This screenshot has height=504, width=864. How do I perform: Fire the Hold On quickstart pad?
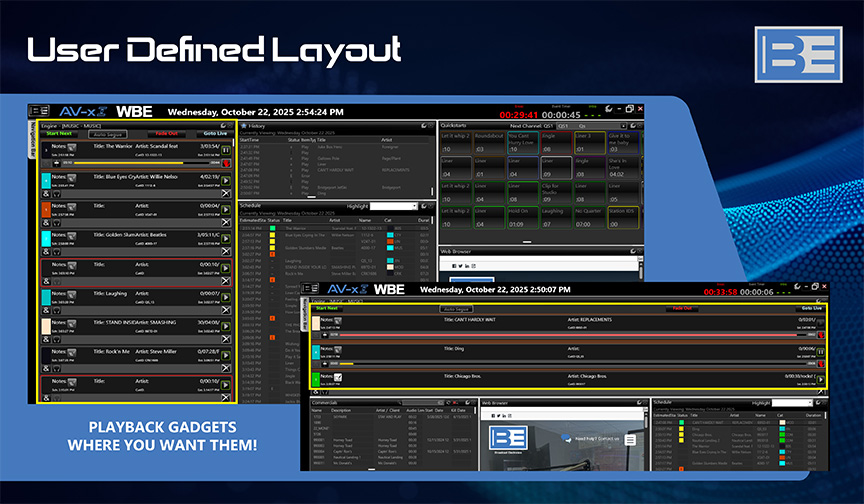(521, 216)
